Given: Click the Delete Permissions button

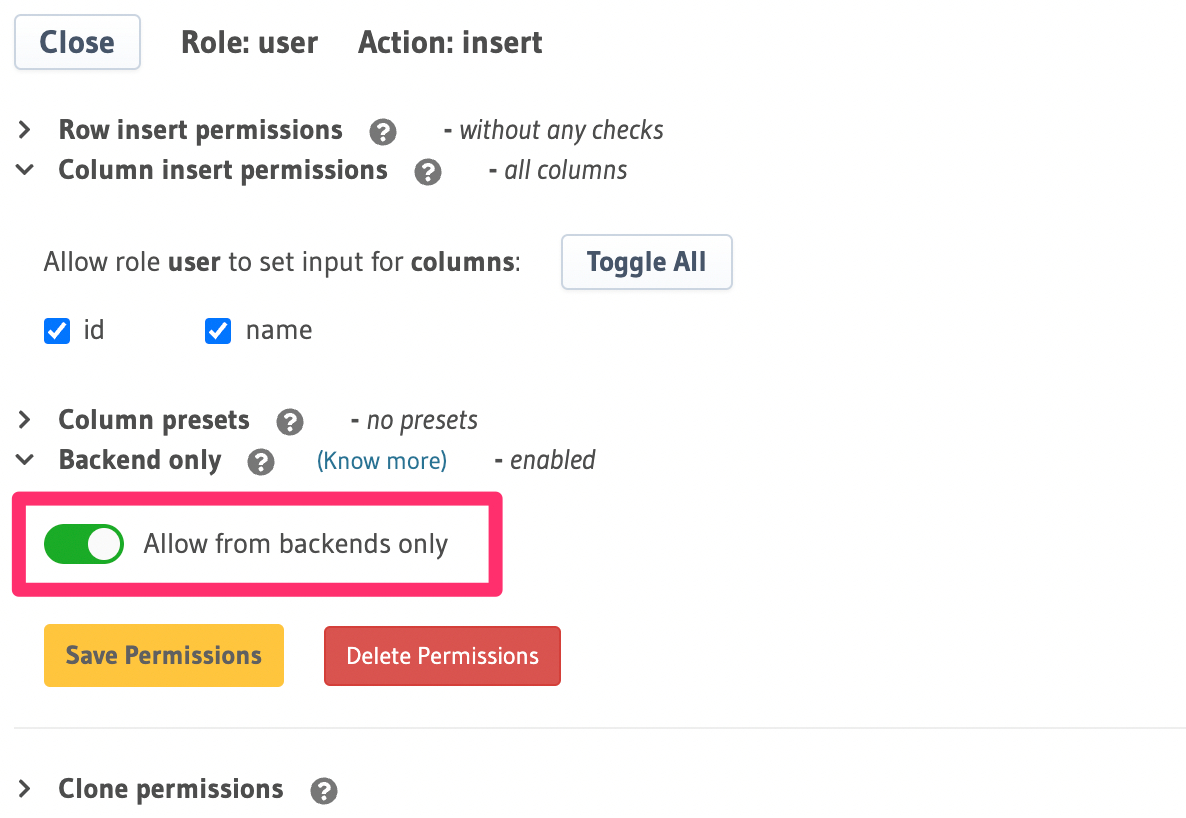Looking at the screenshot, I should pos(441,655).
